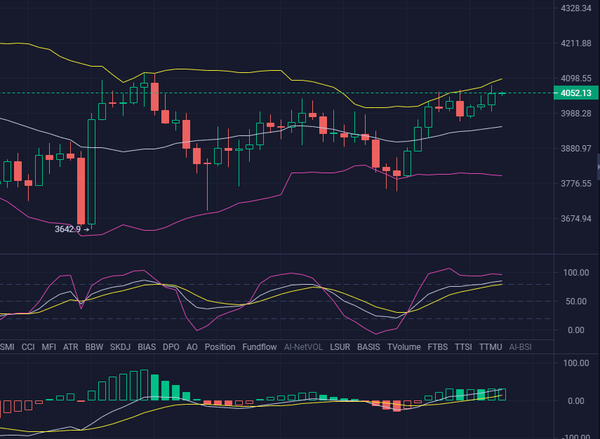Image resolution: width=600 pixels, height=439 pixels.
Task: Select the MFI indicator tab
Action: [x=49, y=347]
